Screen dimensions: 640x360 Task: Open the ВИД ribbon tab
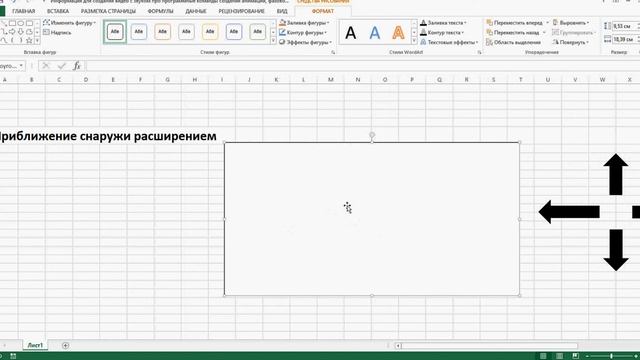click(282, 11)
